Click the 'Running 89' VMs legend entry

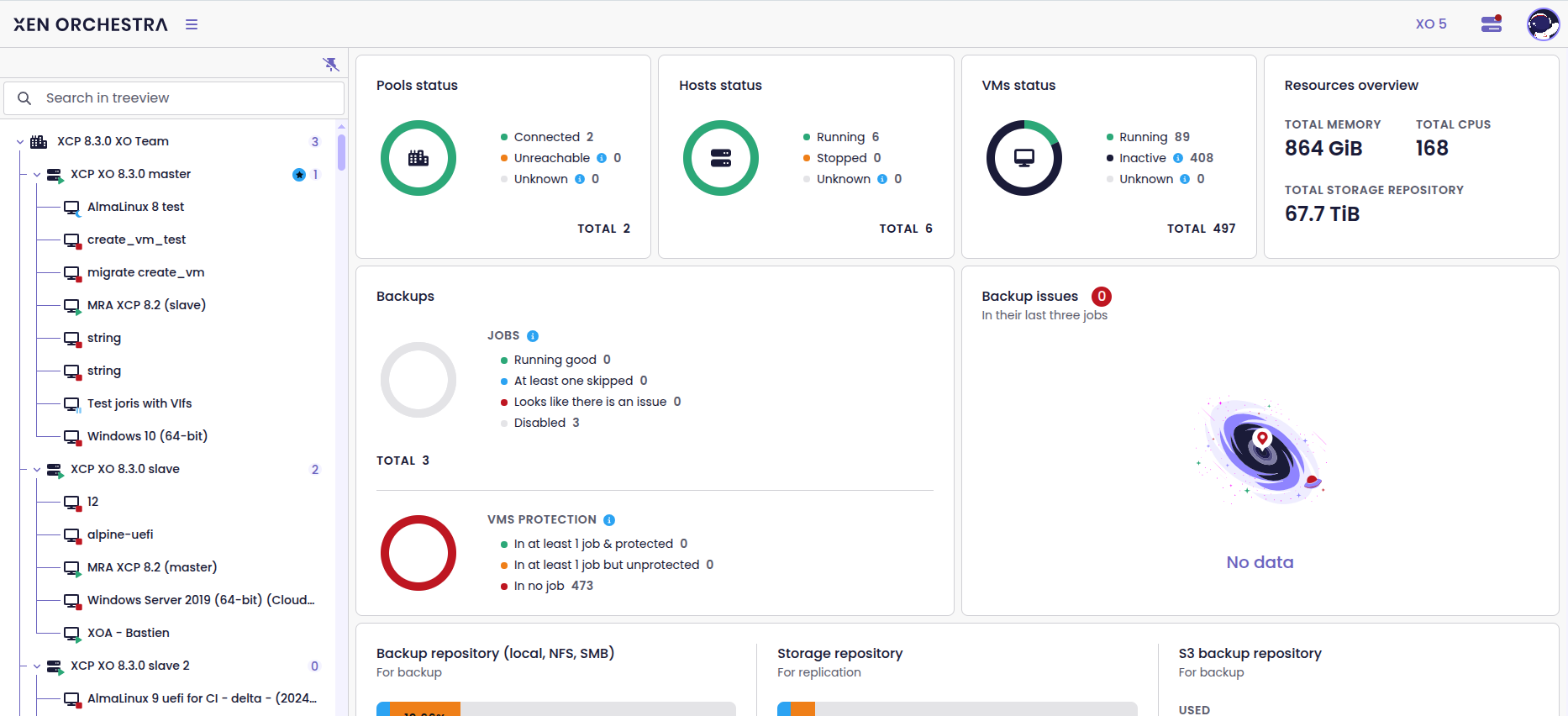coord(1148,137)
